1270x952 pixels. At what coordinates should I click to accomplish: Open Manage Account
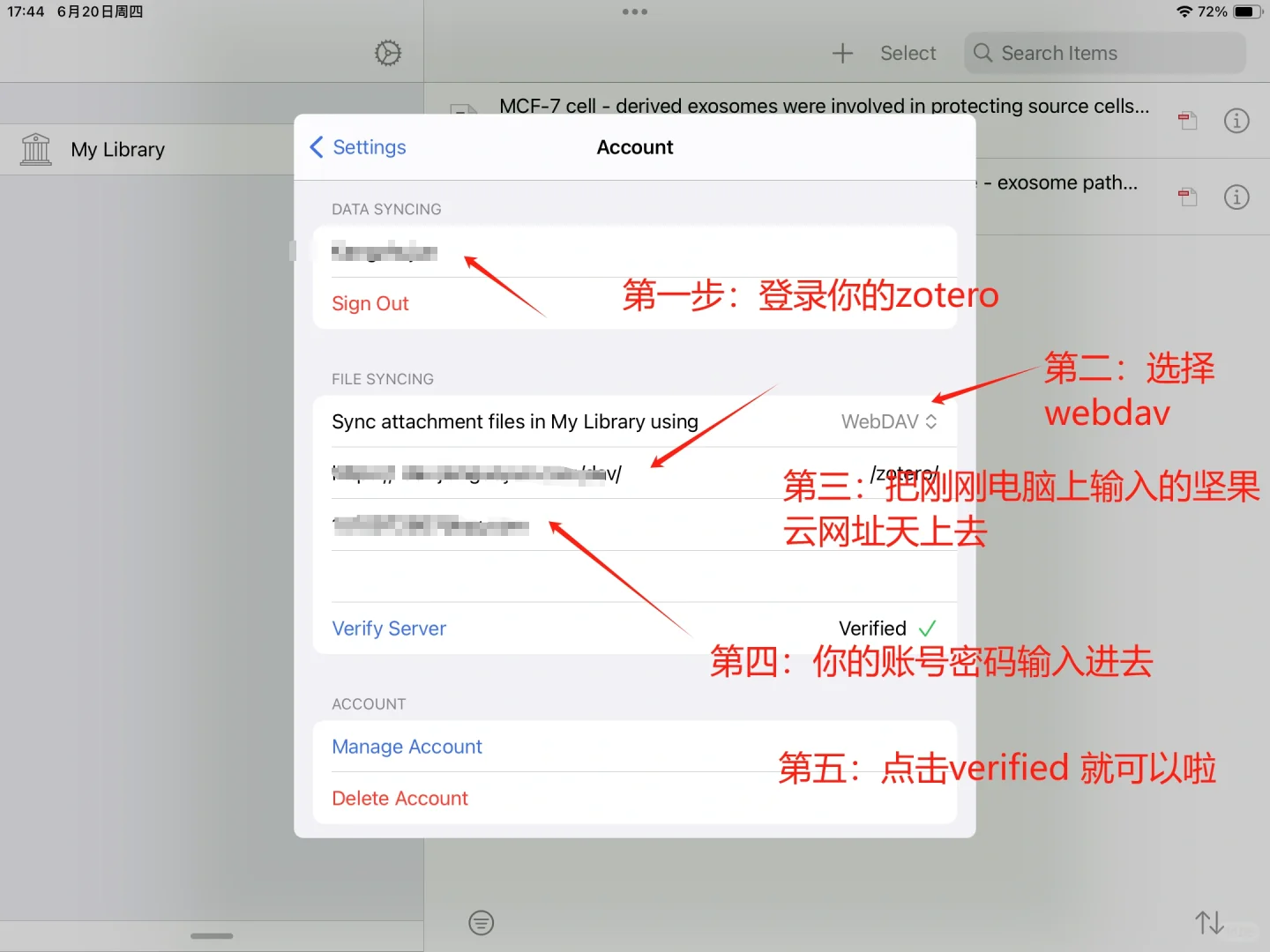(407, 747)
